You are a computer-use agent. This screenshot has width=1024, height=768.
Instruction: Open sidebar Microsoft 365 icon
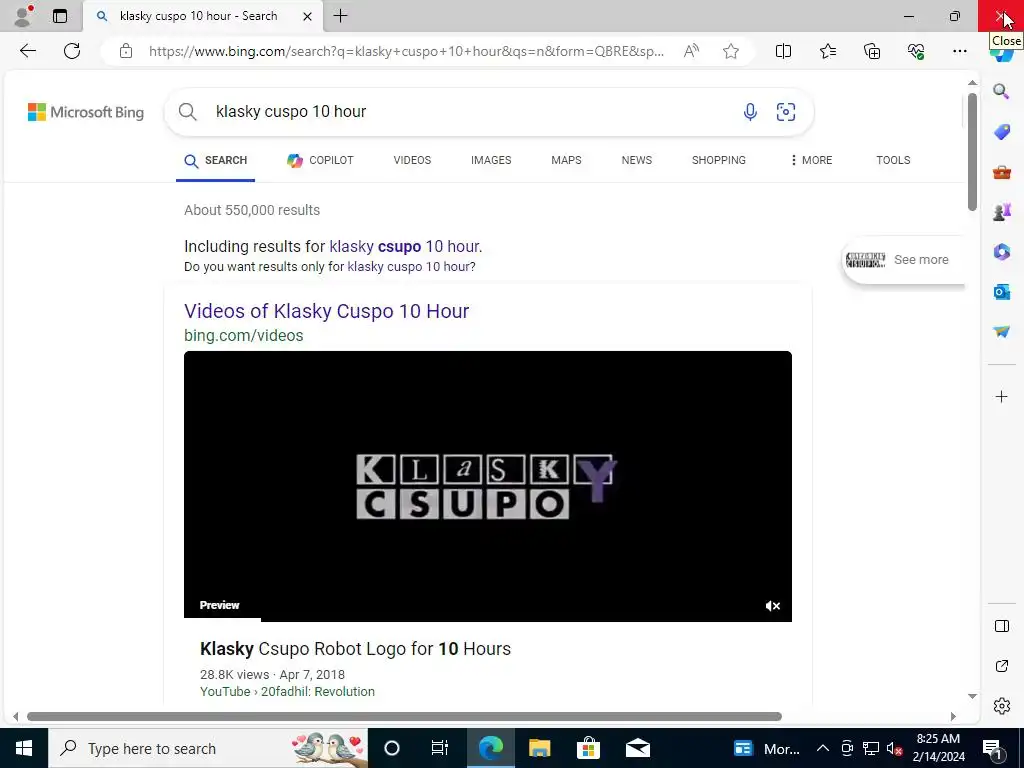[x=1001, y=251]
